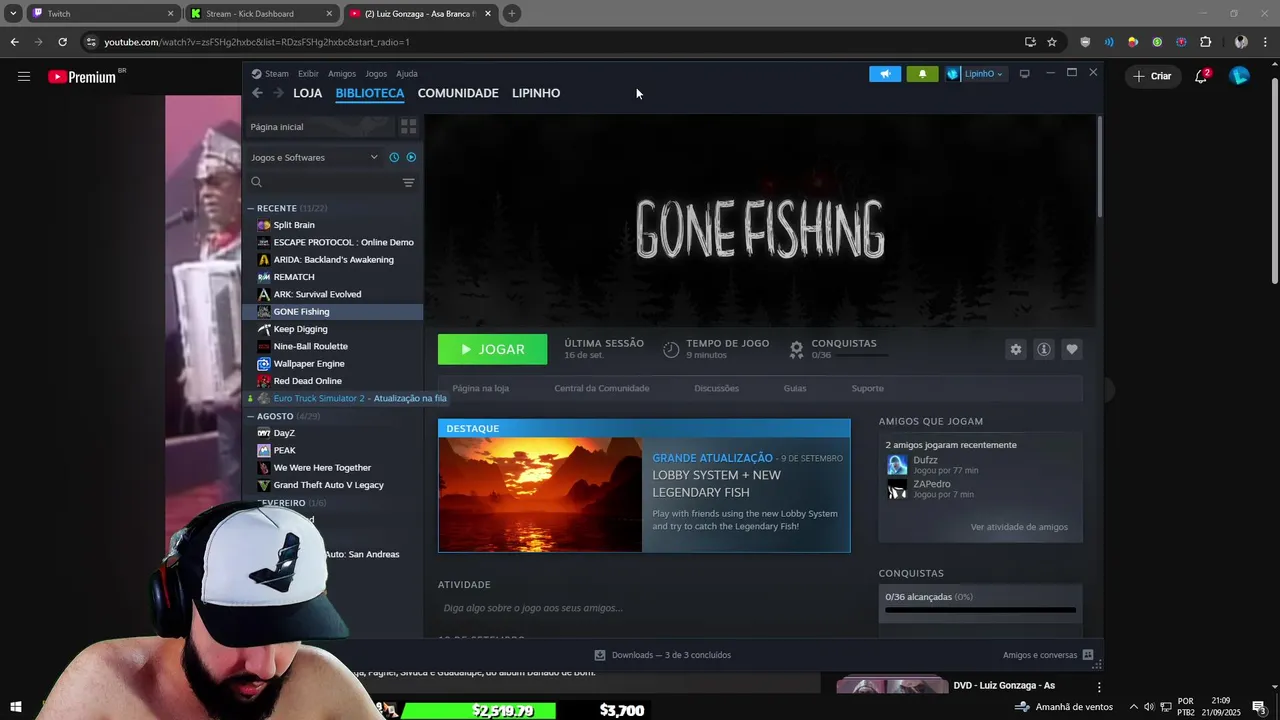Open Amigos e conversas
Viewport: 1280px width, 720px height.
tap(1048, 655)
